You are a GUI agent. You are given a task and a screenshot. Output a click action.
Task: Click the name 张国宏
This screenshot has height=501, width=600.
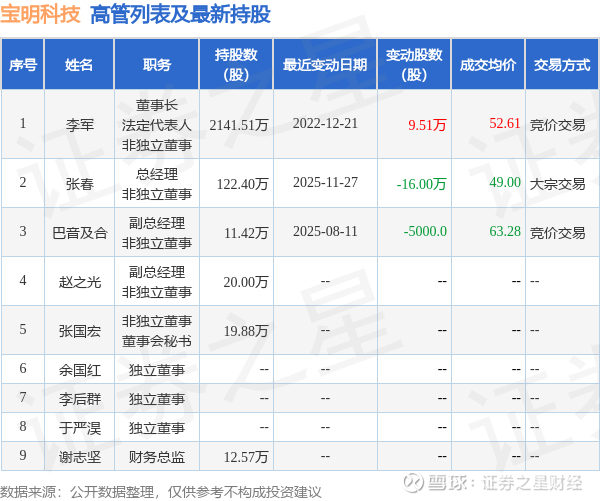80,331
